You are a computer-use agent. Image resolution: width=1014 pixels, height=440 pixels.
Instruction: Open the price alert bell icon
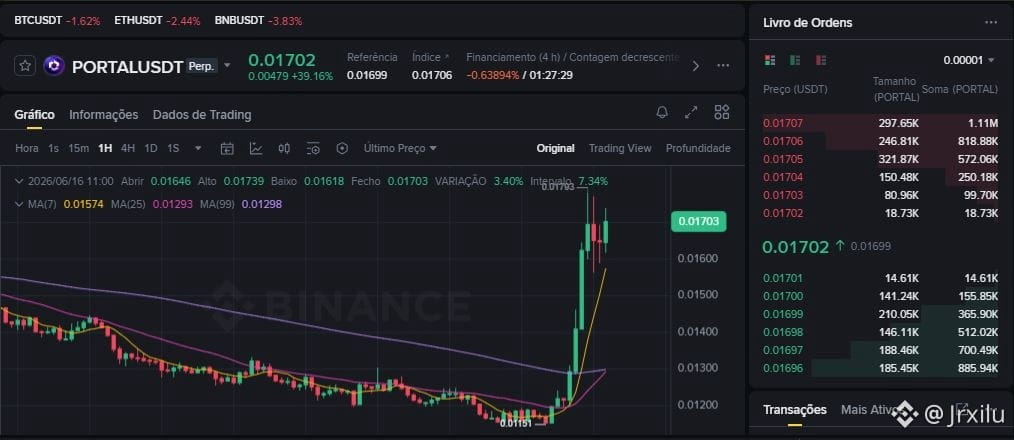[x=662, y=112]
